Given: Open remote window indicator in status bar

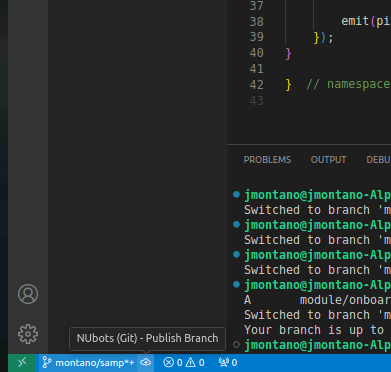Looking at the screenshot, I should click(22, 362).
